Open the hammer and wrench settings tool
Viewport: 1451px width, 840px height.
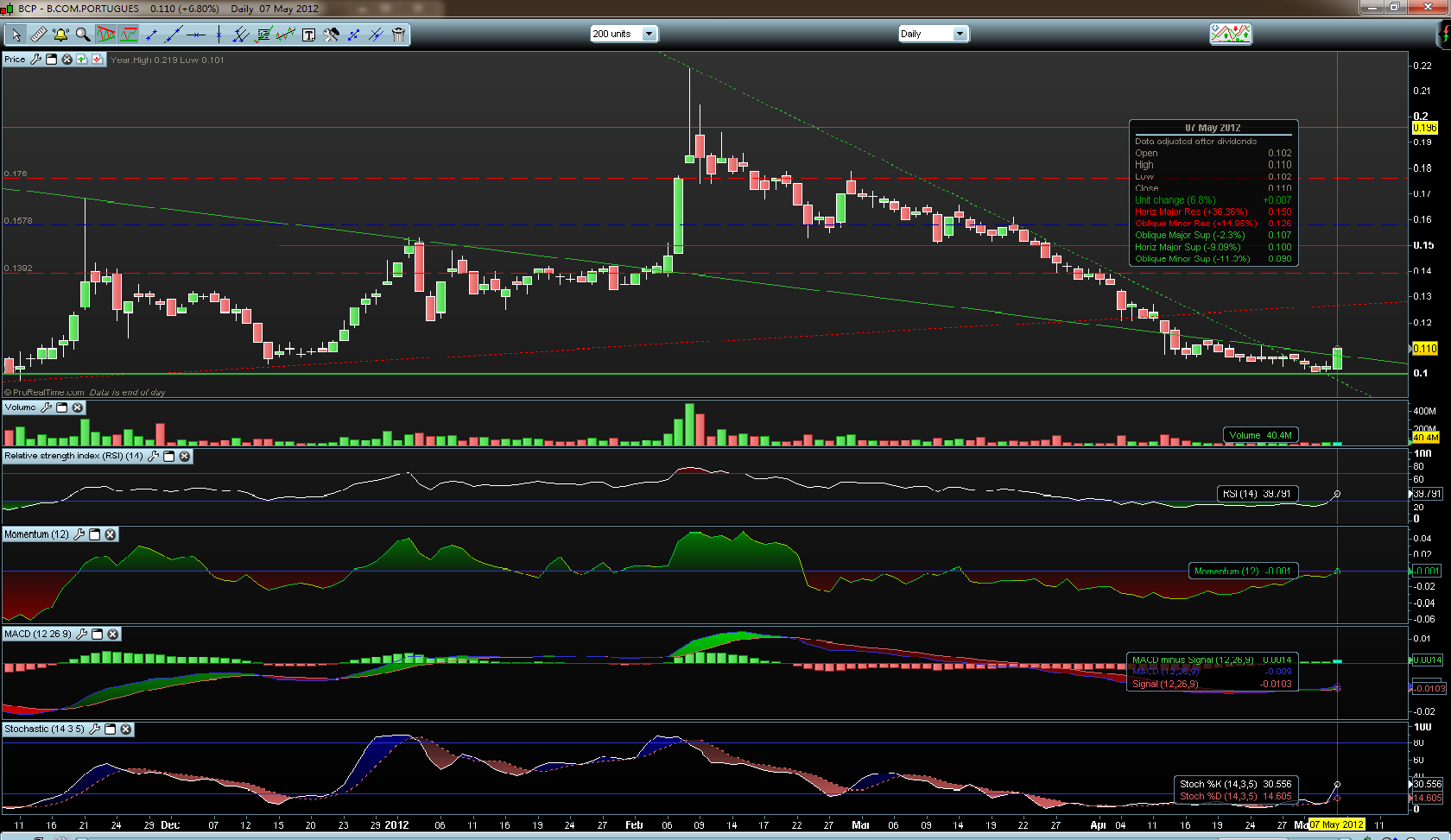pyautogui.click(x=331, y=35)
